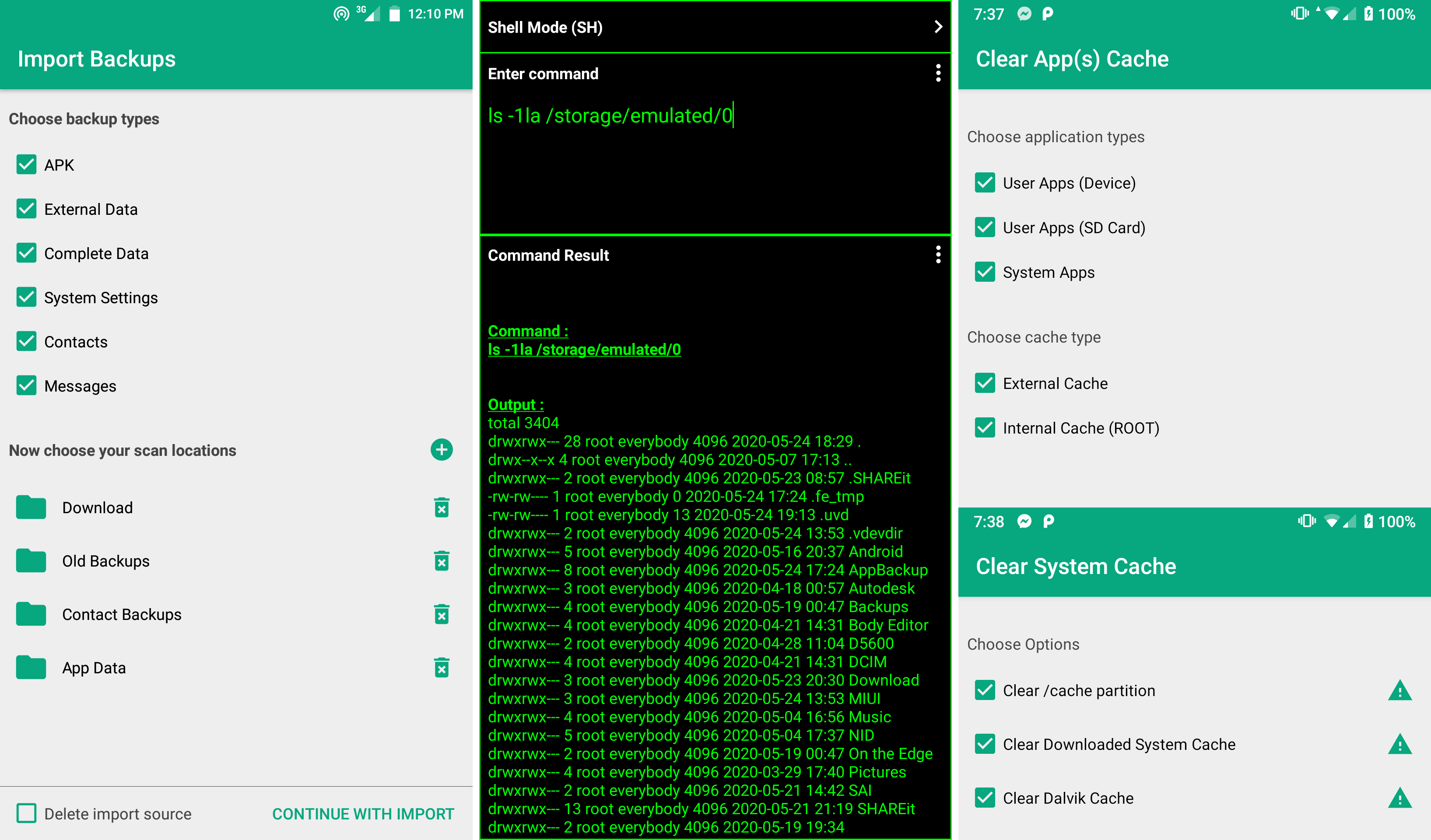The height and width of the screenshot is (840, 1431).
Task: Tap the Clear App(s) Cache title
Action: [x=1072, y=59]
